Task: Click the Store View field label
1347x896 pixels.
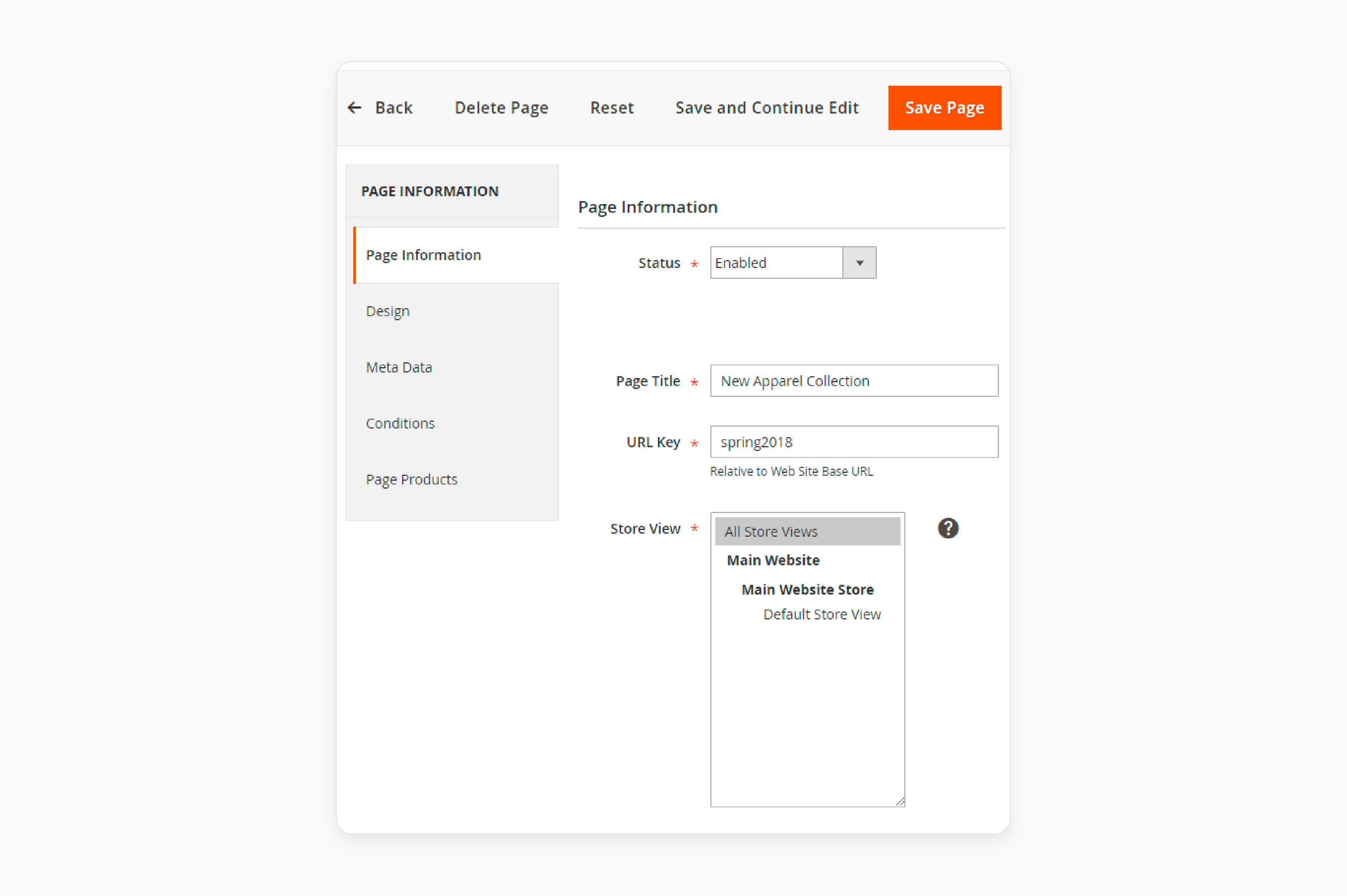Action: (x=645, y=528)
